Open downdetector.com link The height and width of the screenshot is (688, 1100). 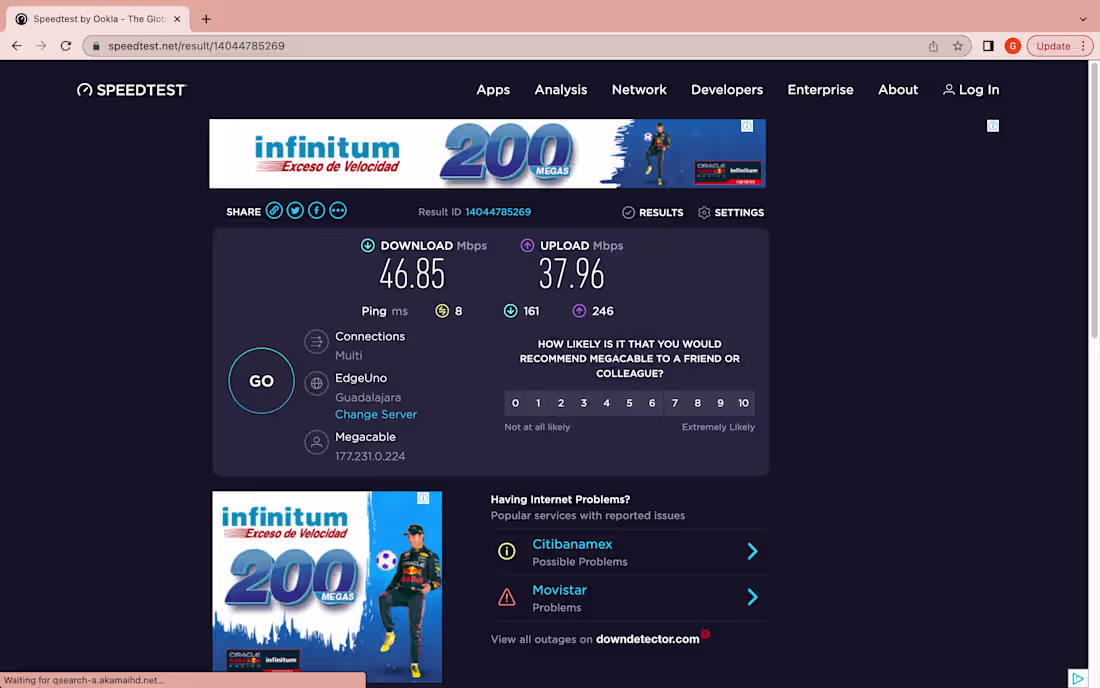(x=648, y=639)
